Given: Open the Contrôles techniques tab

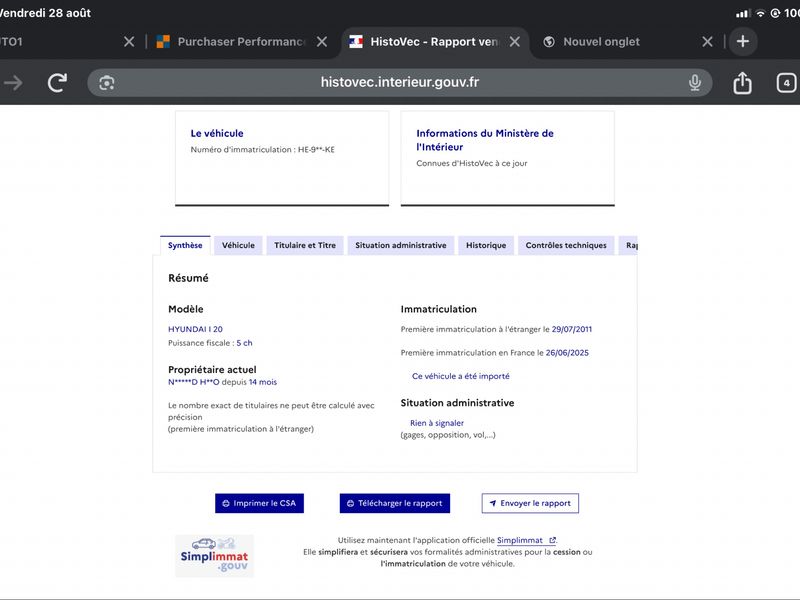Looking at the screenshot, I should (566, 245).
